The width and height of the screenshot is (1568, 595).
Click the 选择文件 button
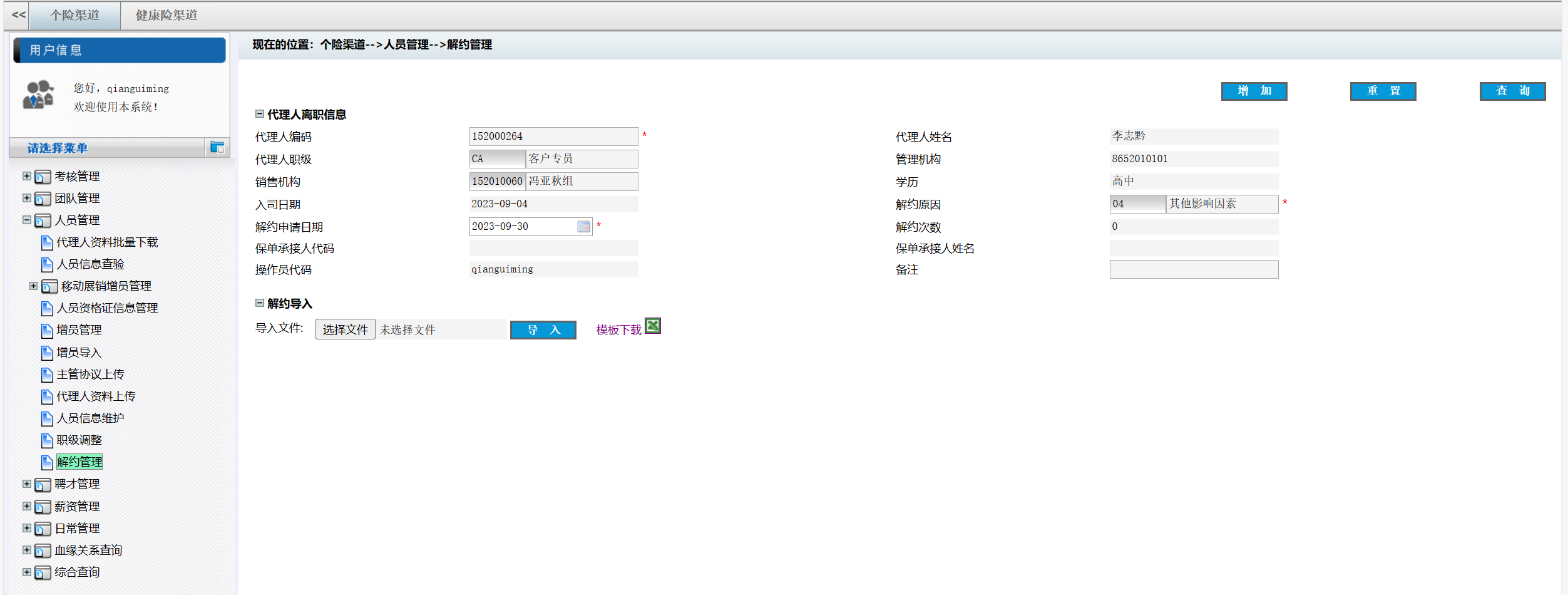[x=345, y=329]
